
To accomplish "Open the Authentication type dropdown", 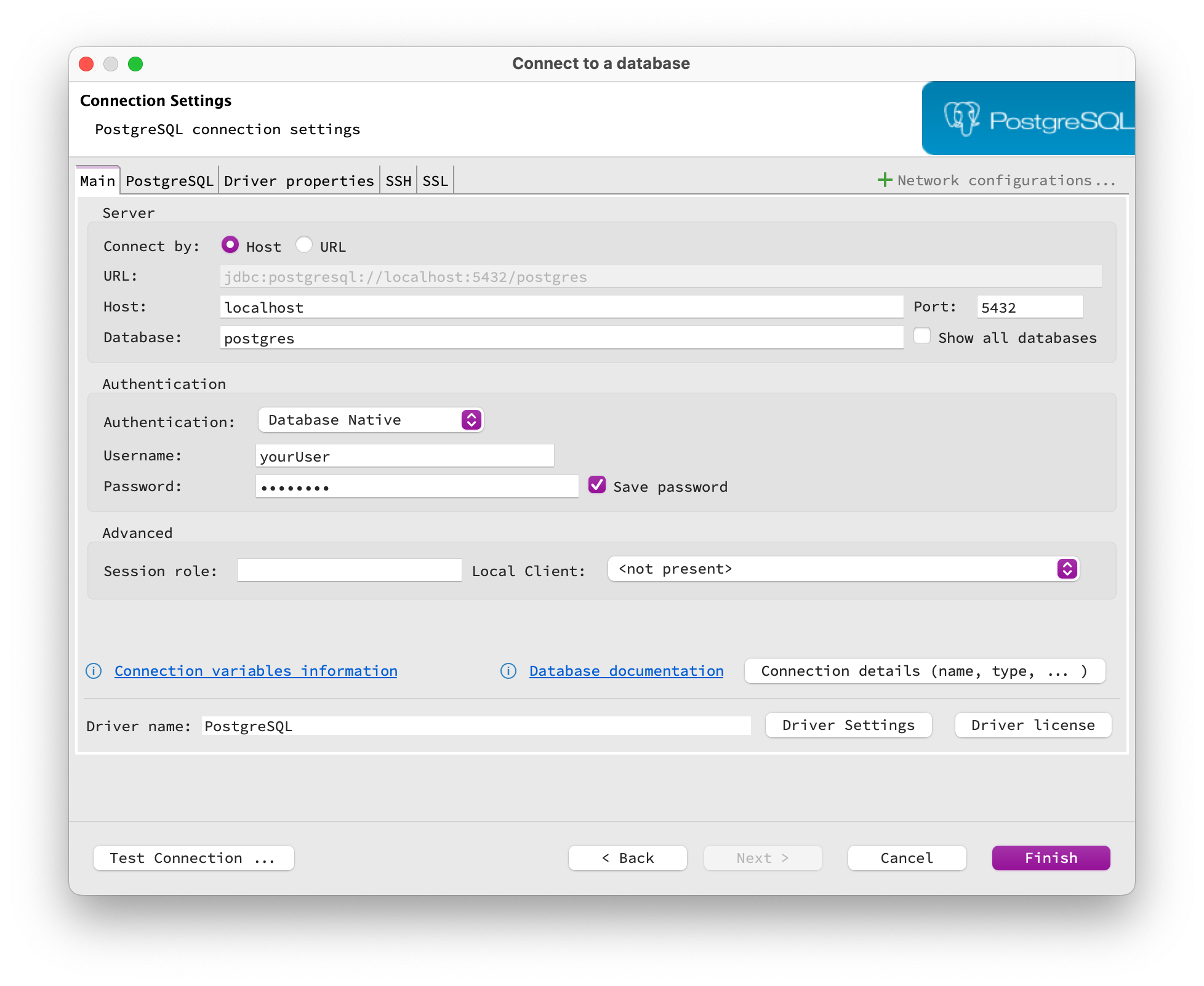I will (371, 420).
